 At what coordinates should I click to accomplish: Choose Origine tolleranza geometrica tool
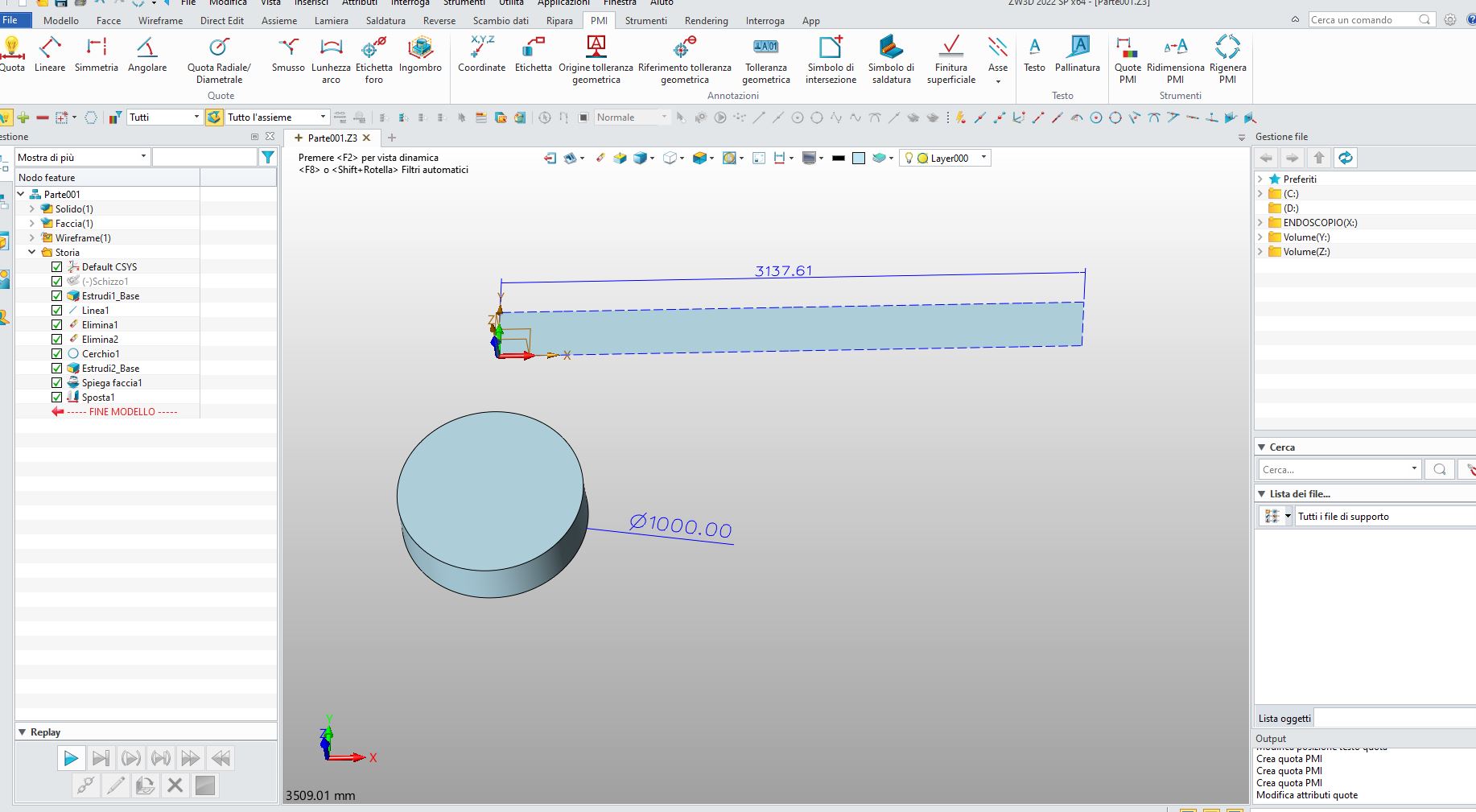(x=596, y=60)
